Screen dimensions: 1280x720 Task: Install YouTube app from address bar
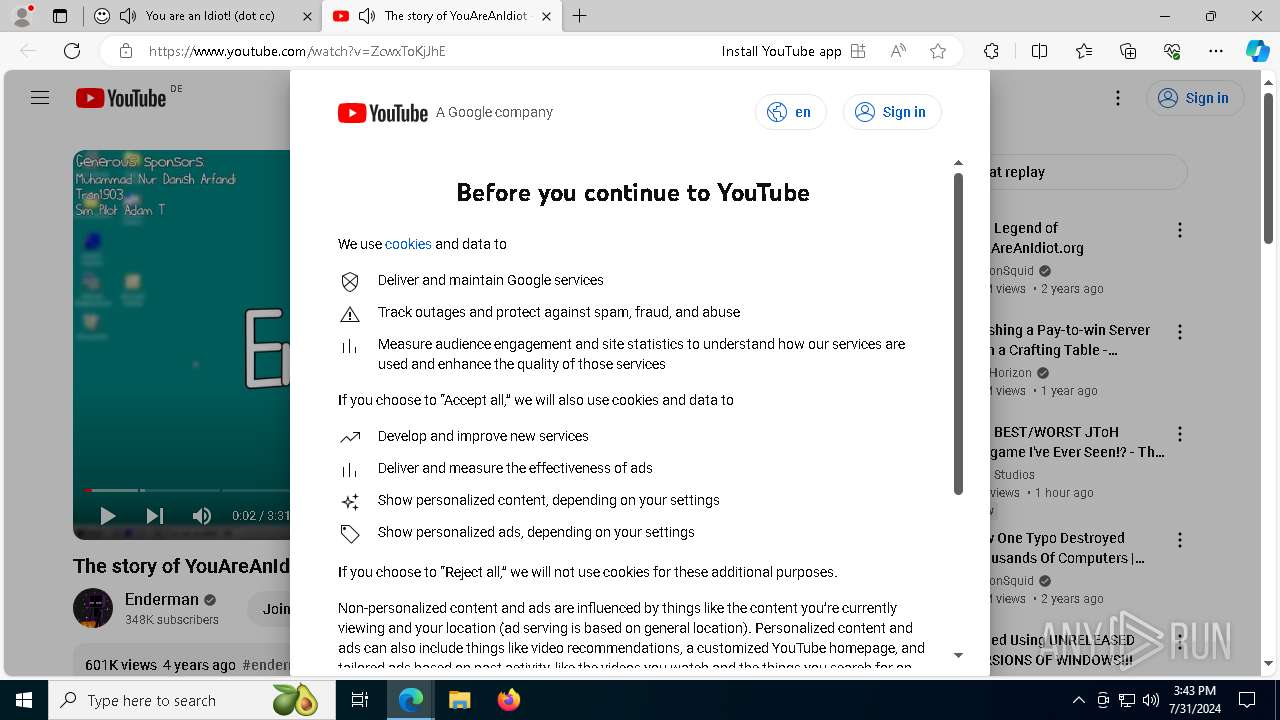tap(794, 51)
